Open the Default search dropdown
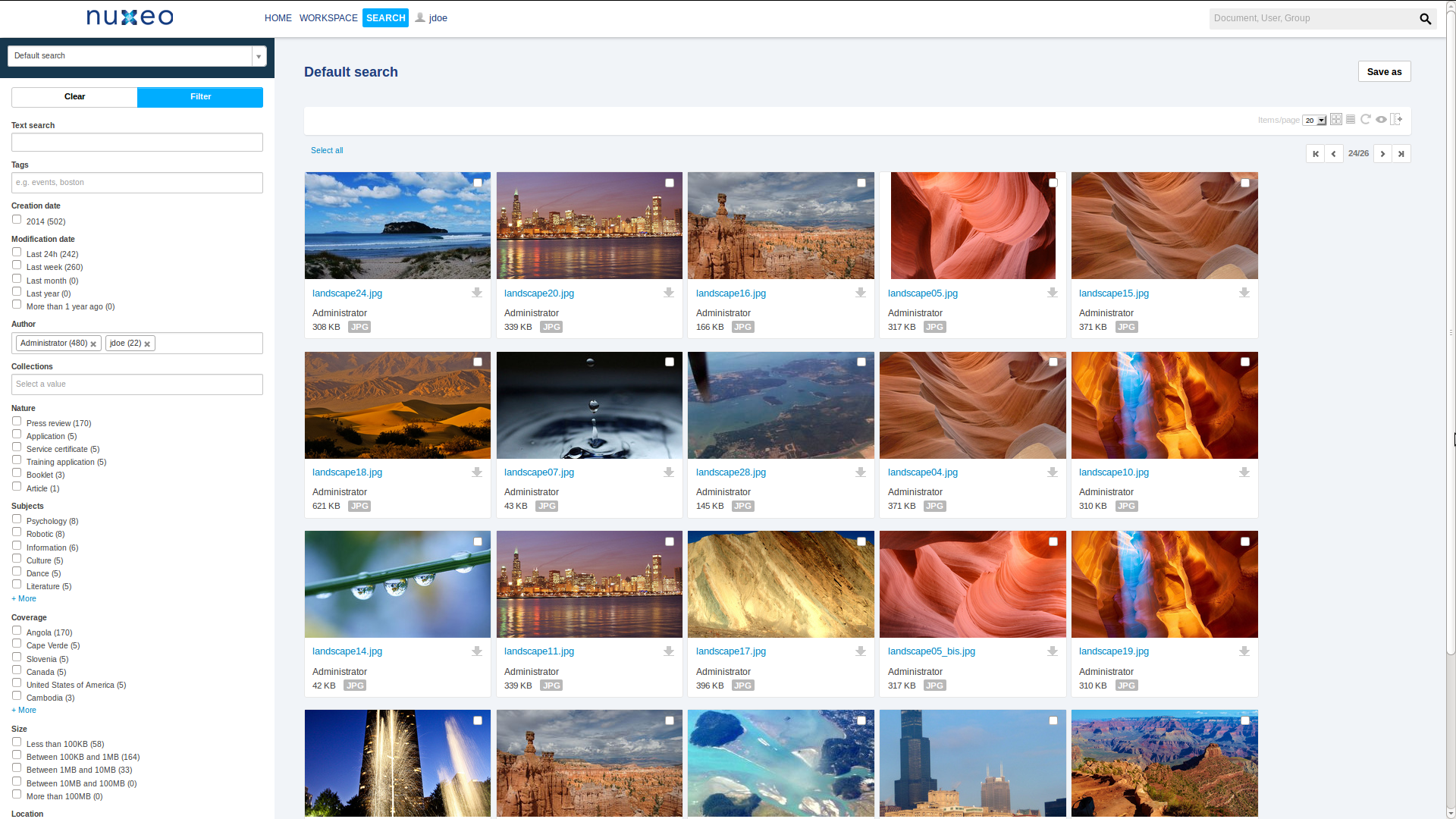This screenshot has height=819, width=1456. coord(137,56)
